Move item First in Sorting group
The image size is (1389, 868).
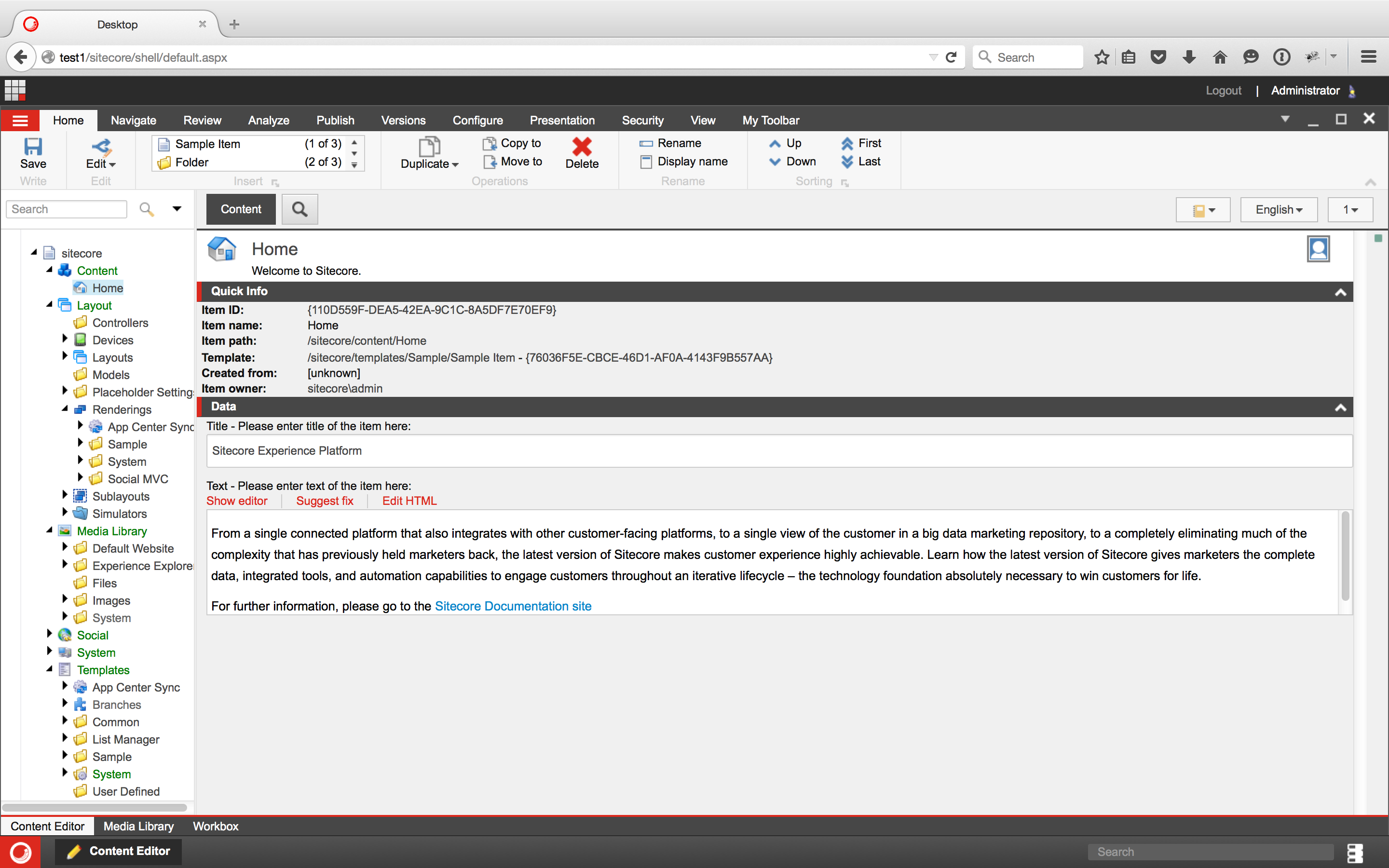[861, 143]
